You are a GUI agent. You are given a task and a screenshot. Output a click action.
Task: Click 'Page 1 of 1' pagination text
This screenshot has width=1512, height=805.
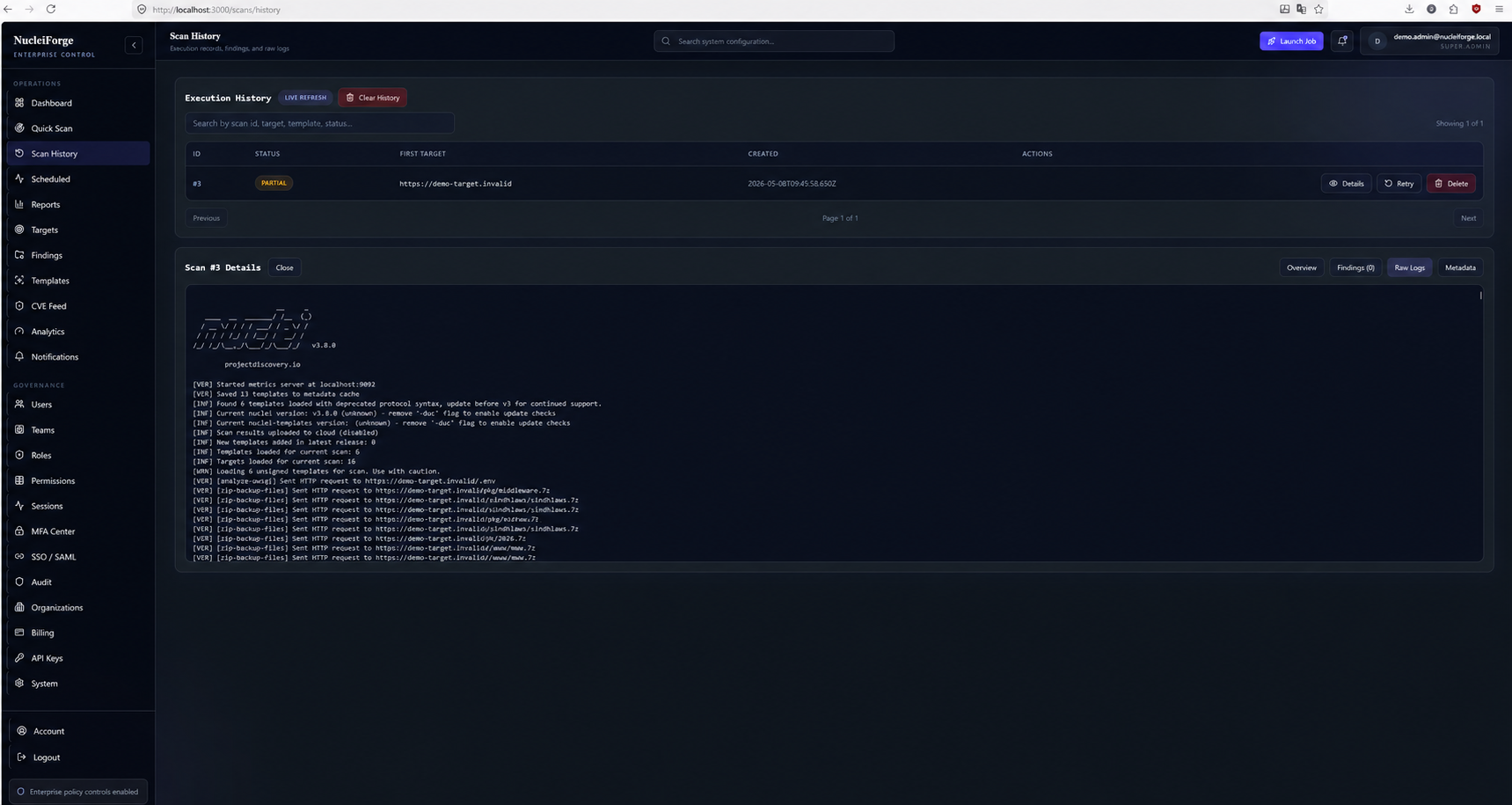840,218
